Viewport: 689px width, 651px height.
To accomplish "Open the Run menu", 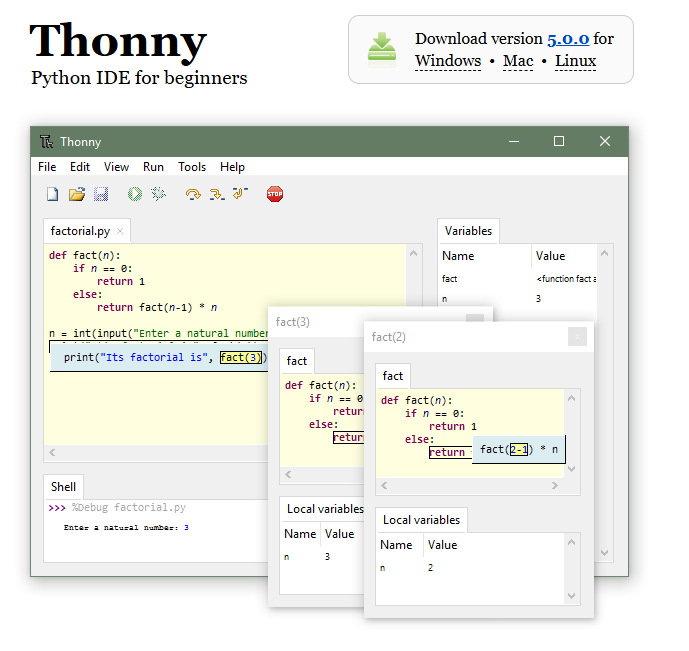I will click(x=153, y=167).
